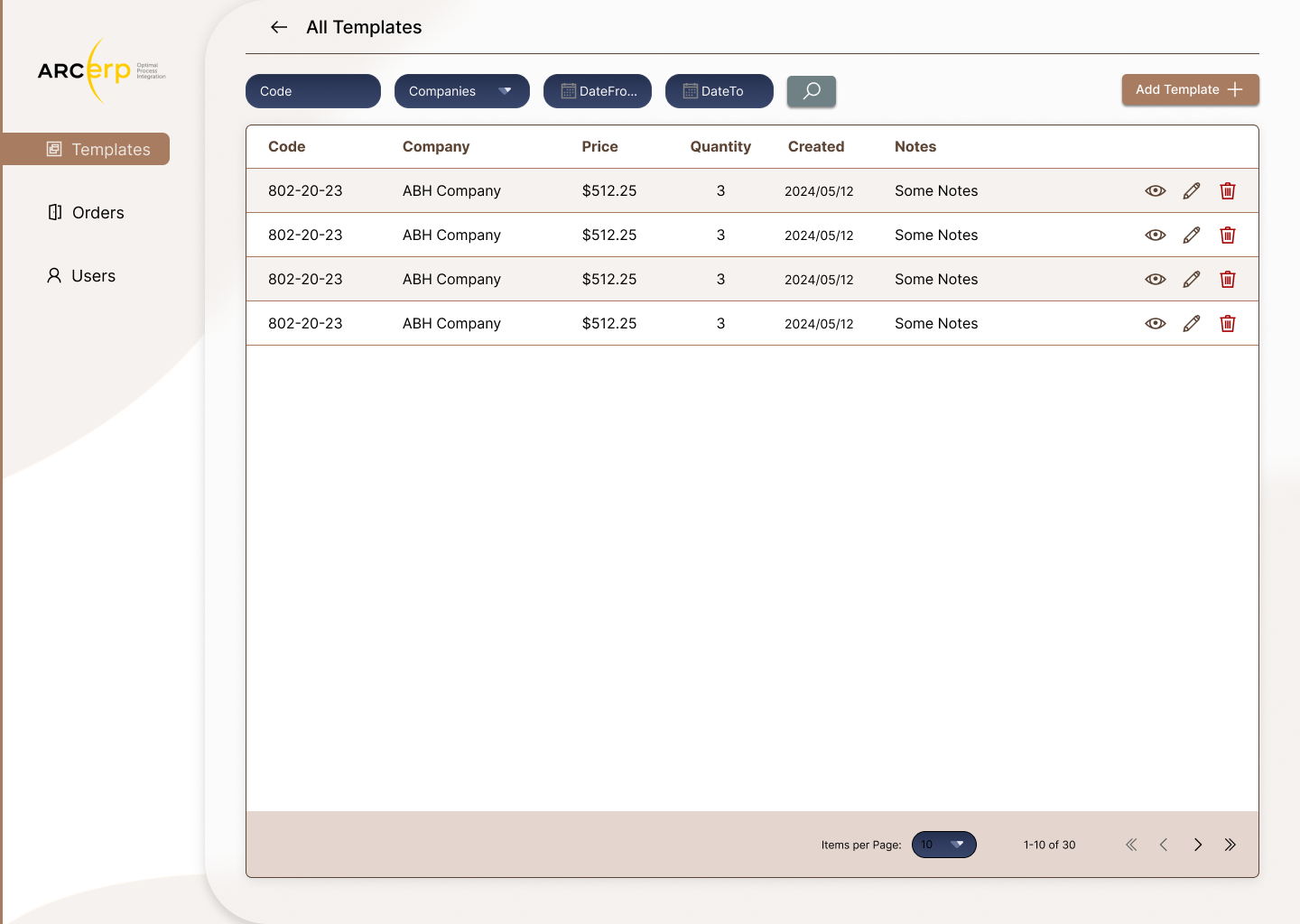Open the DateTo date picker

tap(720, 91)
